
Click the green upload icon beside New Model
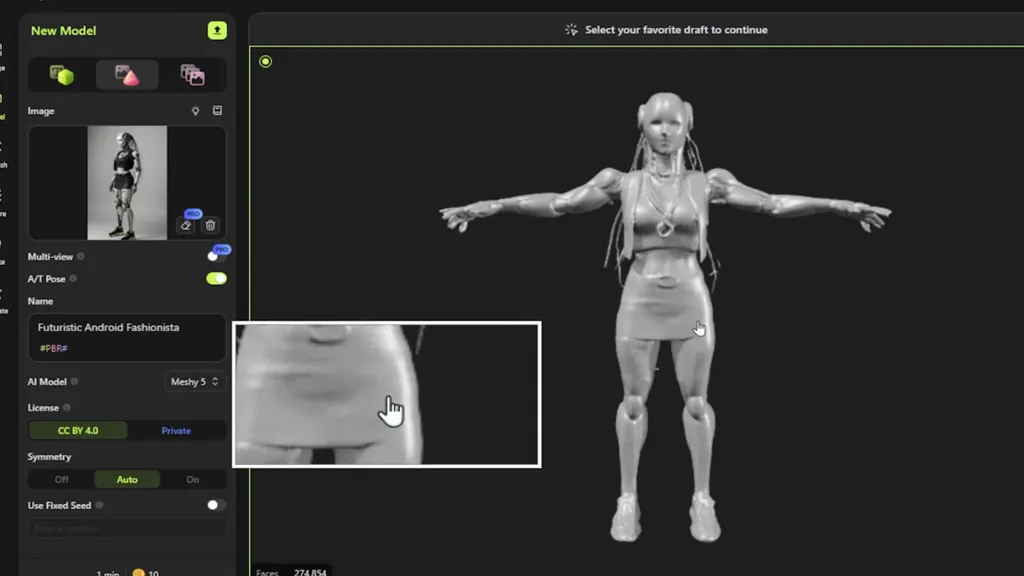[x=217, y=30]
